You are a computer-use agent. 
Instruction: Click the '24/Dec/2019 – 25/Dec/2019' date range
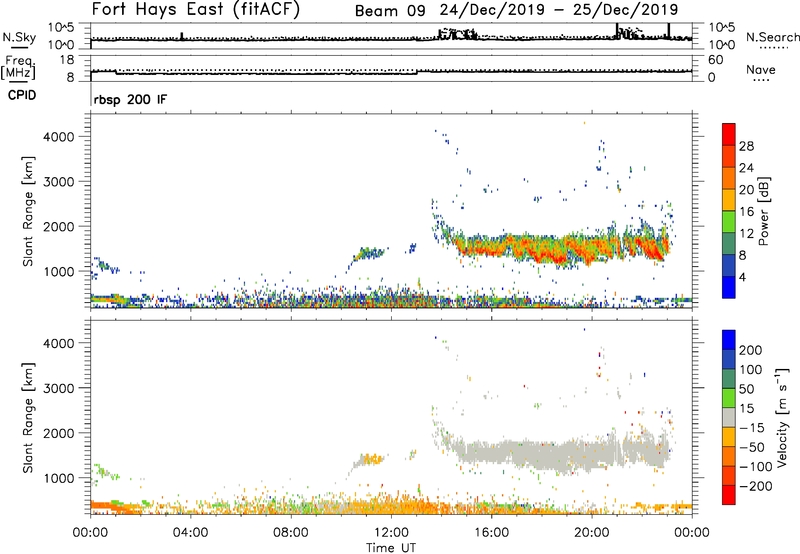pos(559,10)
